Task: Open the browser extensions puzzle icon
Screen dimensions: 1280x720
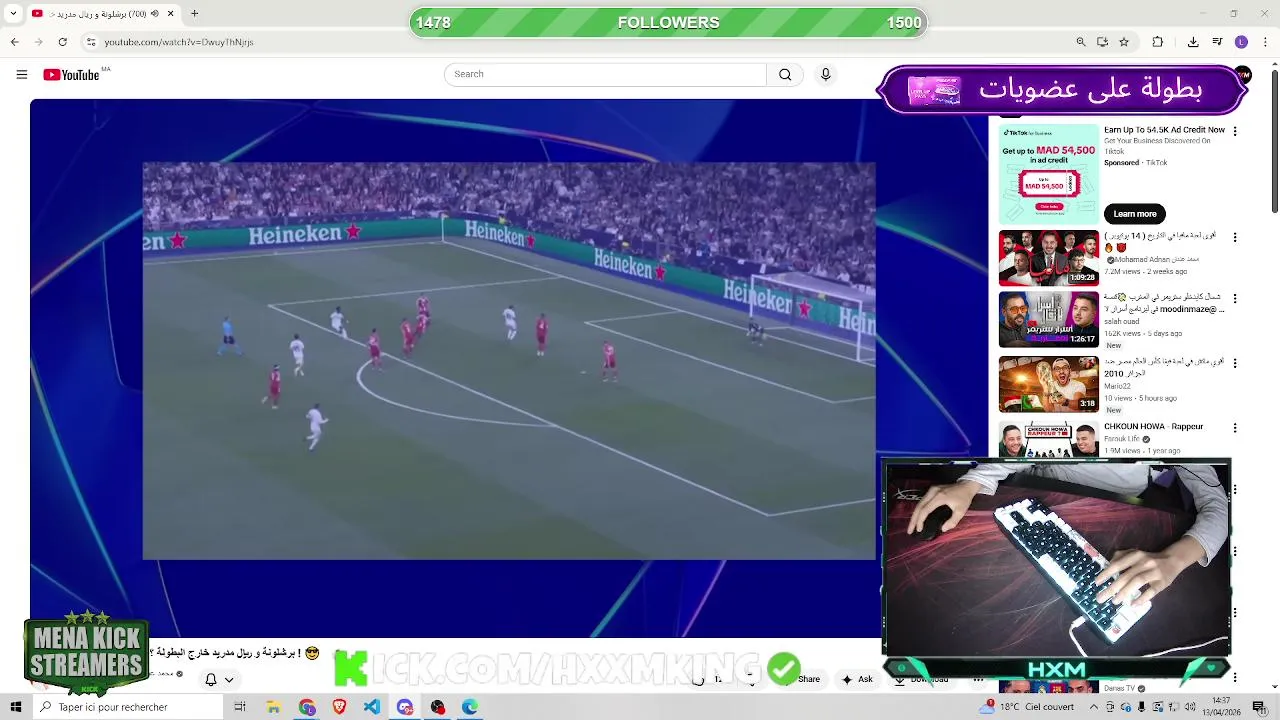Action: coord(1158,42)
